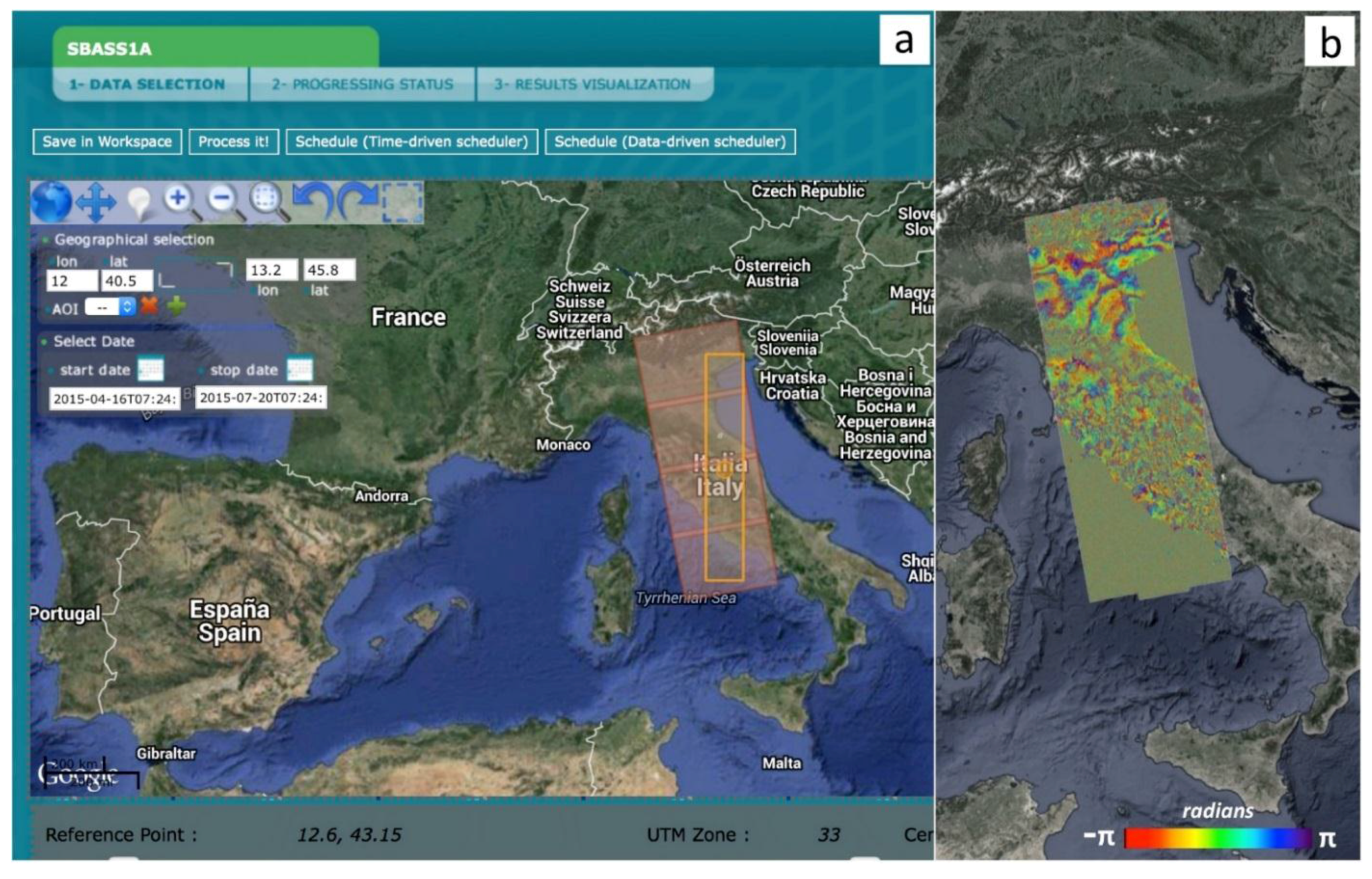The image size is (1372, 879).
Task: Toggle the start date indicator dot
Action: point(51,369)
